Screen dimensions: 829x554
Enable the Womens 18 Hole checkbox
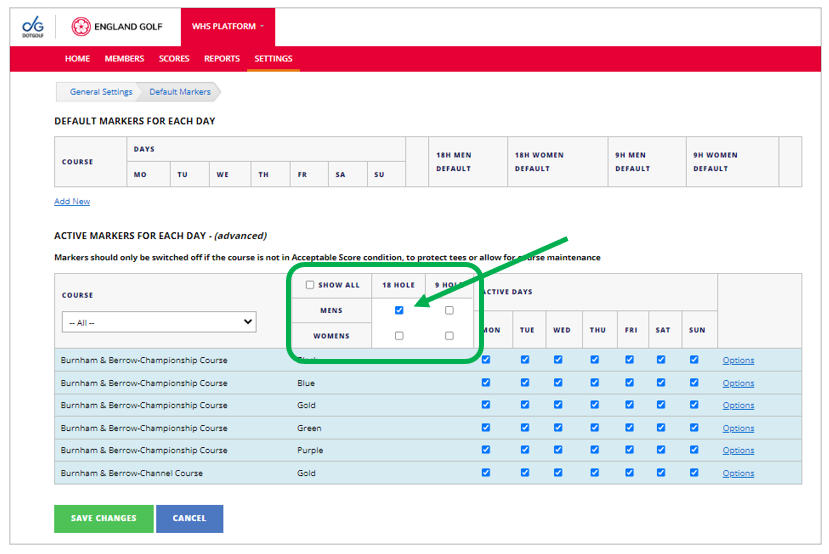[x=399, y=336]
